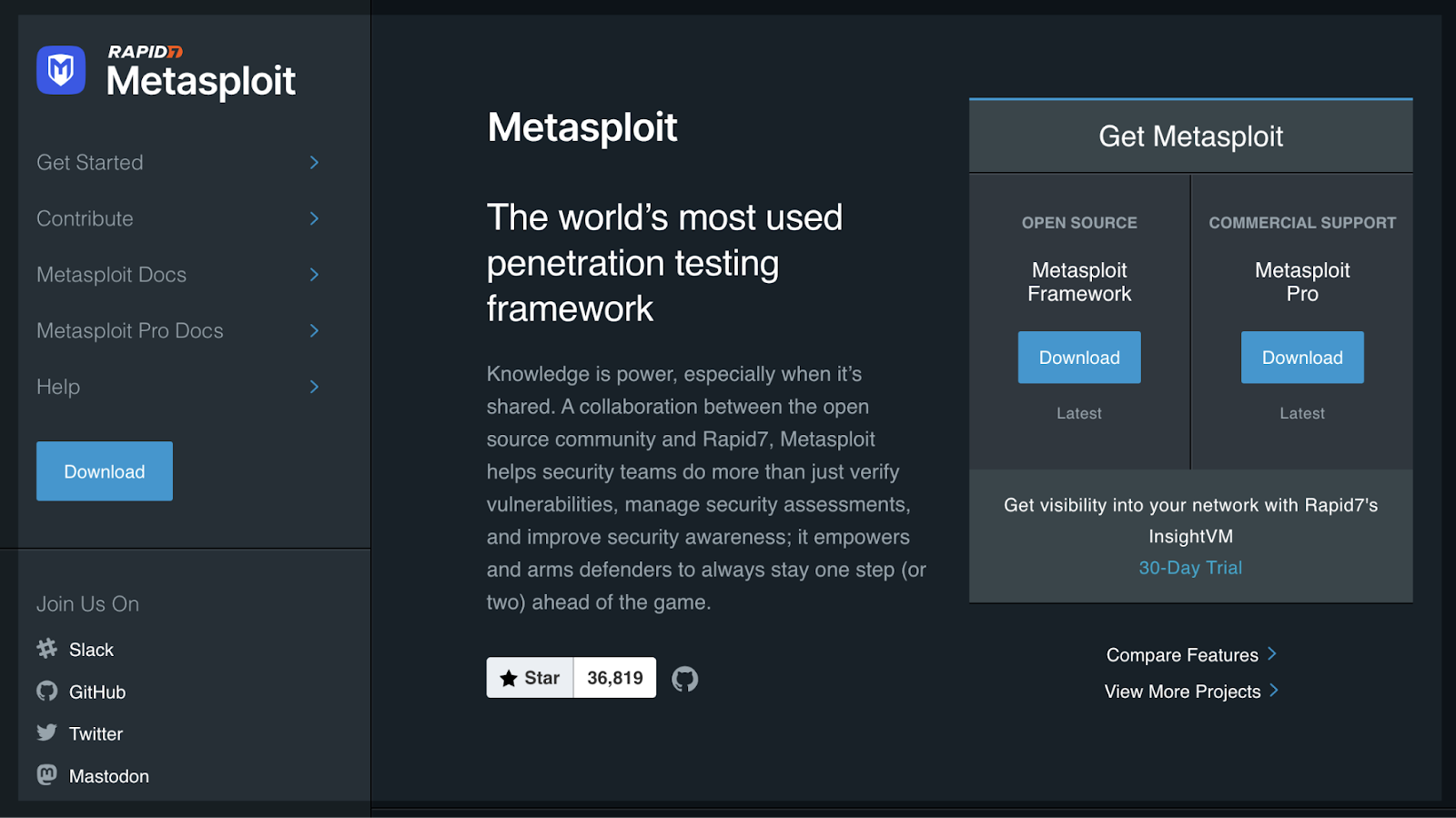Screen dimensions: 1456x818
Task: Select Metasploit Docs in sidebar
Action: pyautogui.click(x=111, y=275)
